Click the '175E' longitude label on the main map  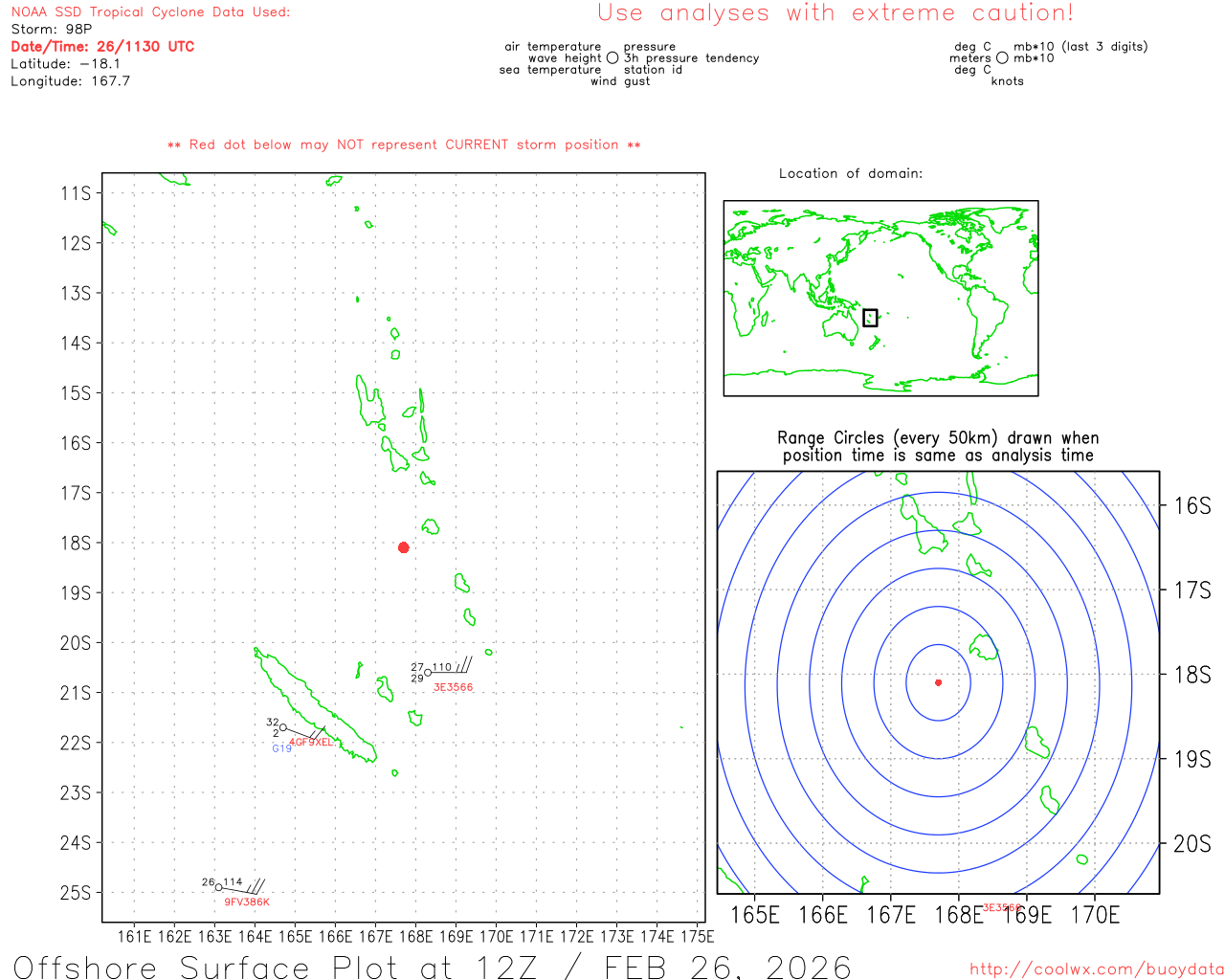(x=697, y=936)
